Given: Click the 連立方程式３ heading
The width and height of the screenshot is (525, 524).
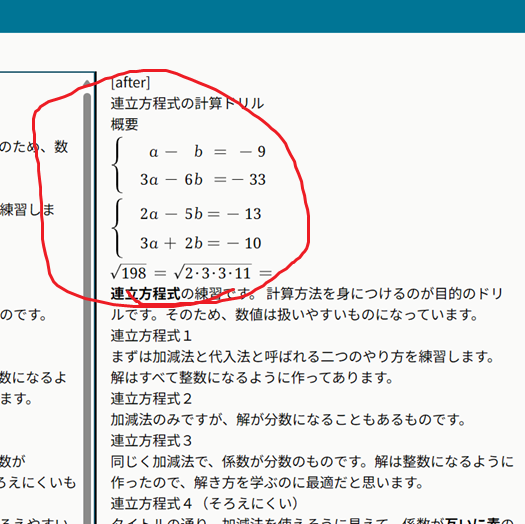Looking at the screenshot, I should (x=151, y=441).
